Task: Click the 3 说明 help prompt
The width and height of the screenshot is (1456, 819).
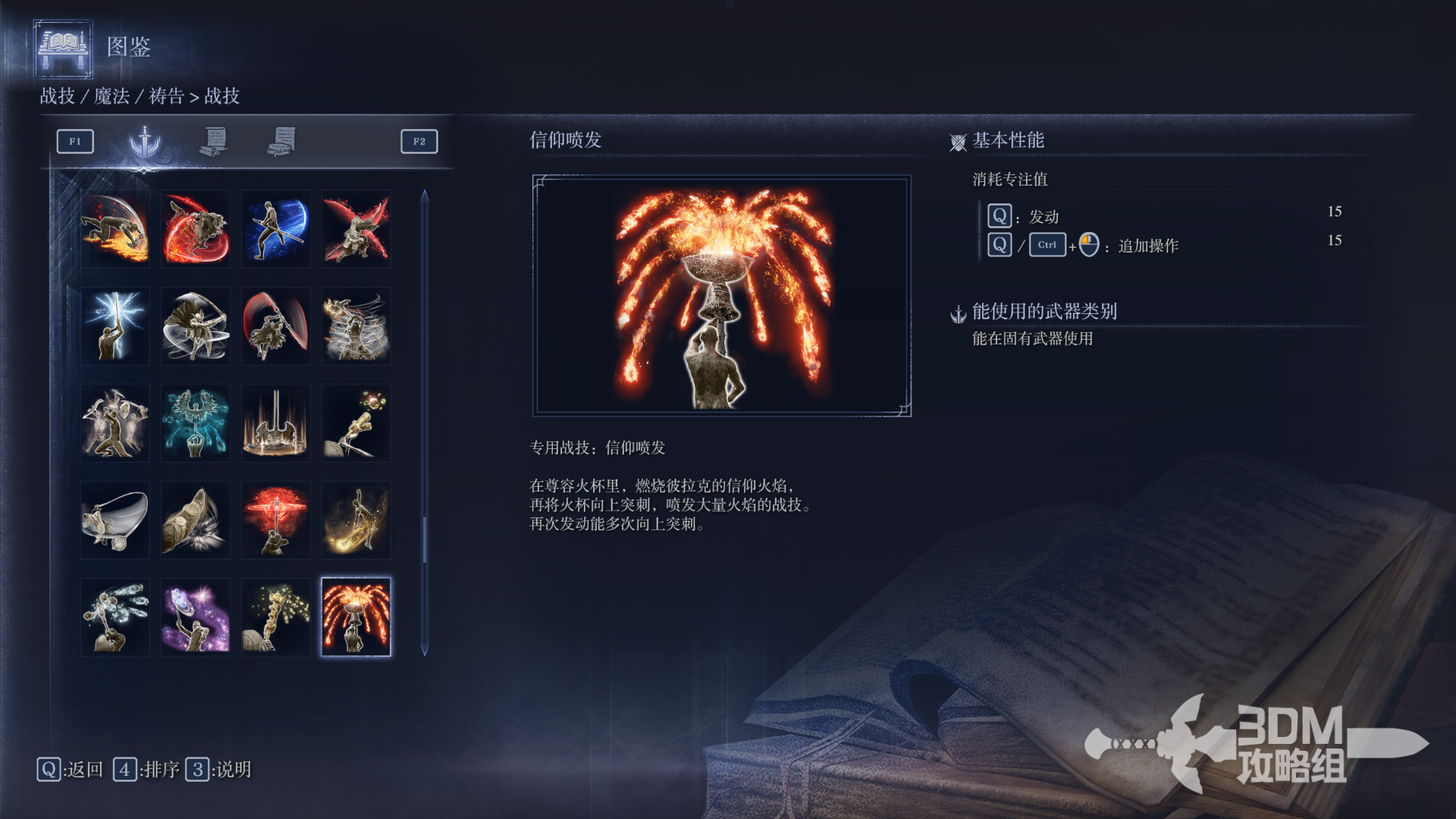Action: pos(218,770)
